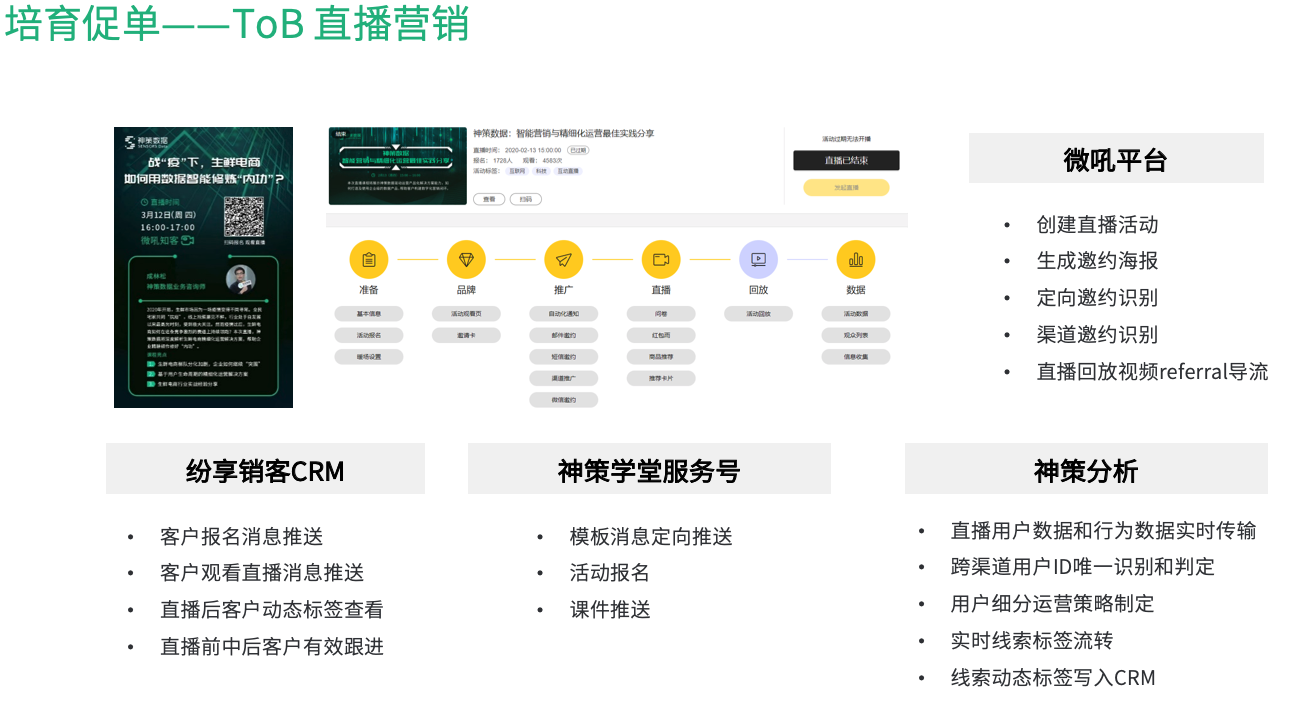Click the bullet 生成邀约海报

pos(1098,260)
